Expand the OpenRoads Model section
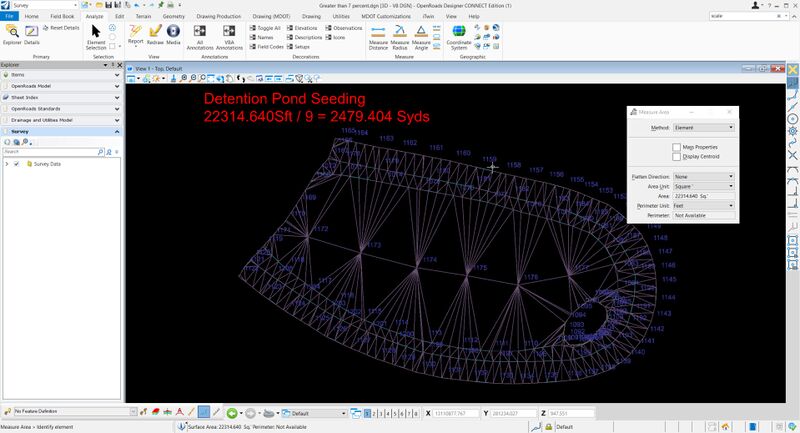This screenshot has height=433, width=800. tap(117, 86)
